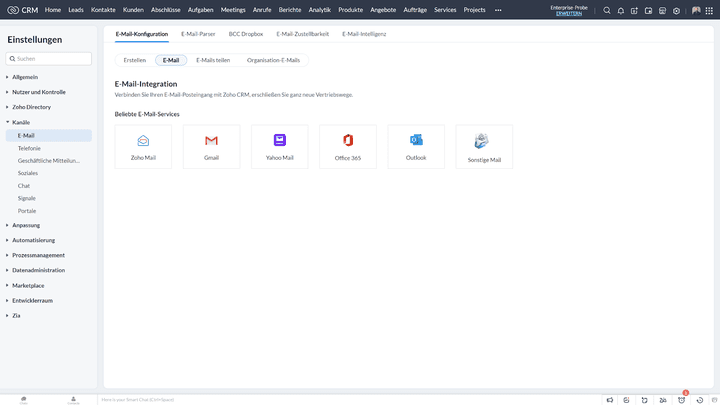720x405 pixels.
Task: Open the marketplace store icon in top bar
Action: click(x=662, y=10)
